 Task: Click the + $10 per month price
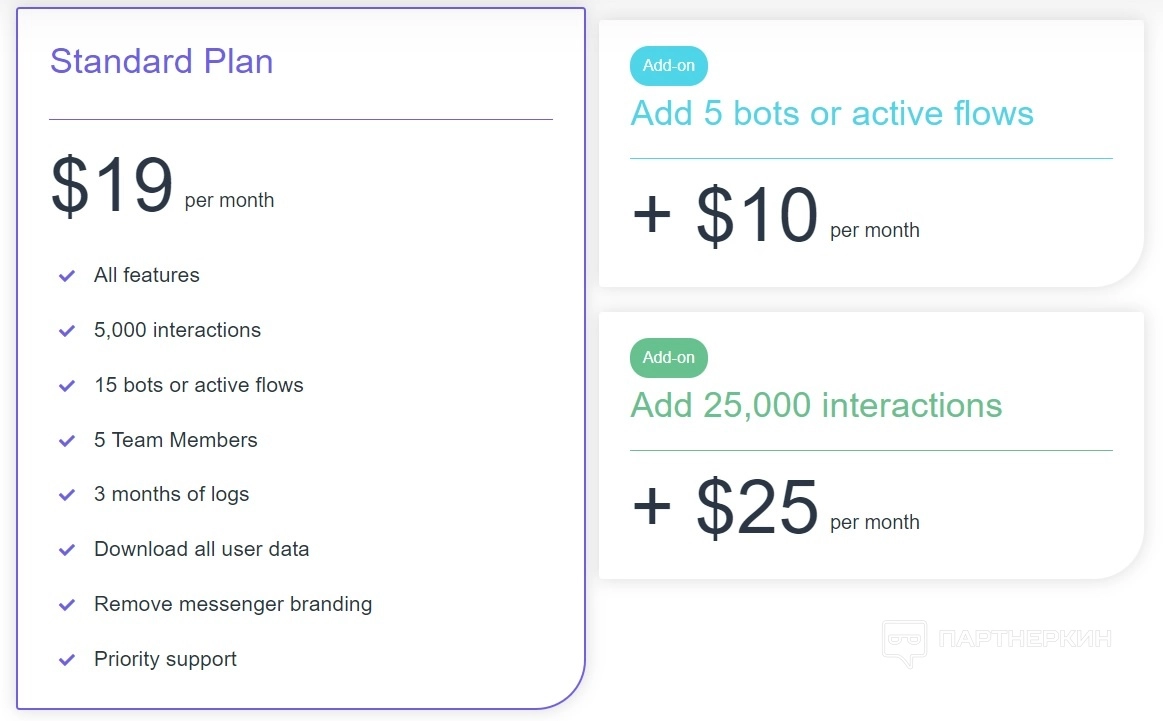pos(775,217)
